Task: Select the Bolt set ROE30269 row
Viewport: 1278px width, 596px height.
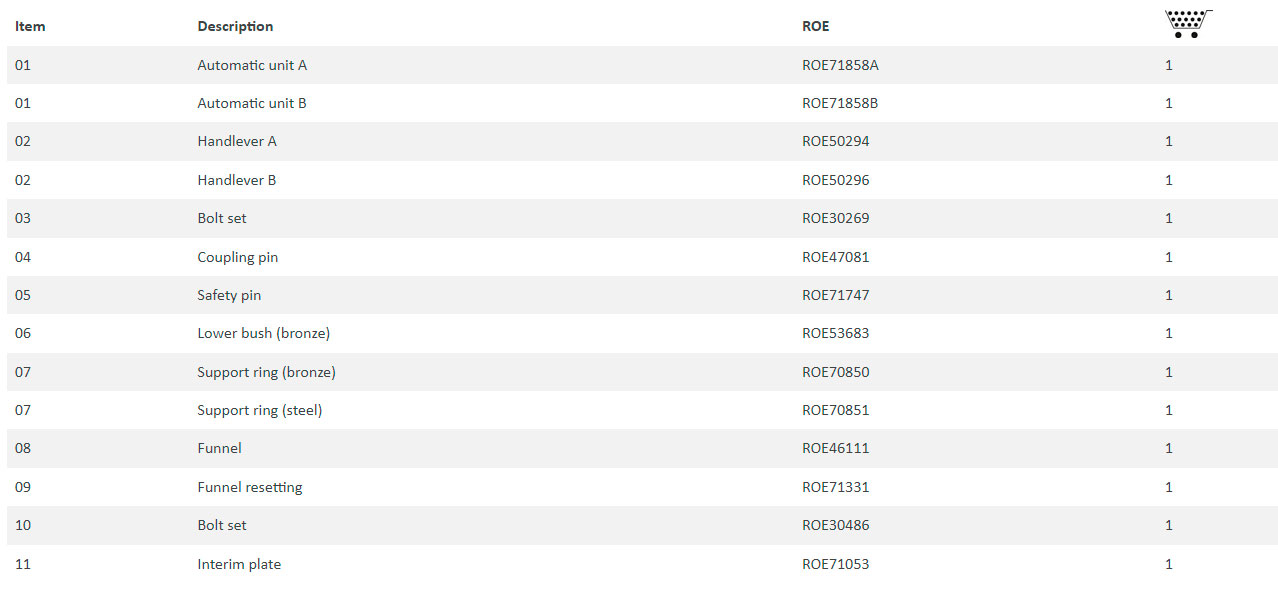Action: (x=642, y=218)
